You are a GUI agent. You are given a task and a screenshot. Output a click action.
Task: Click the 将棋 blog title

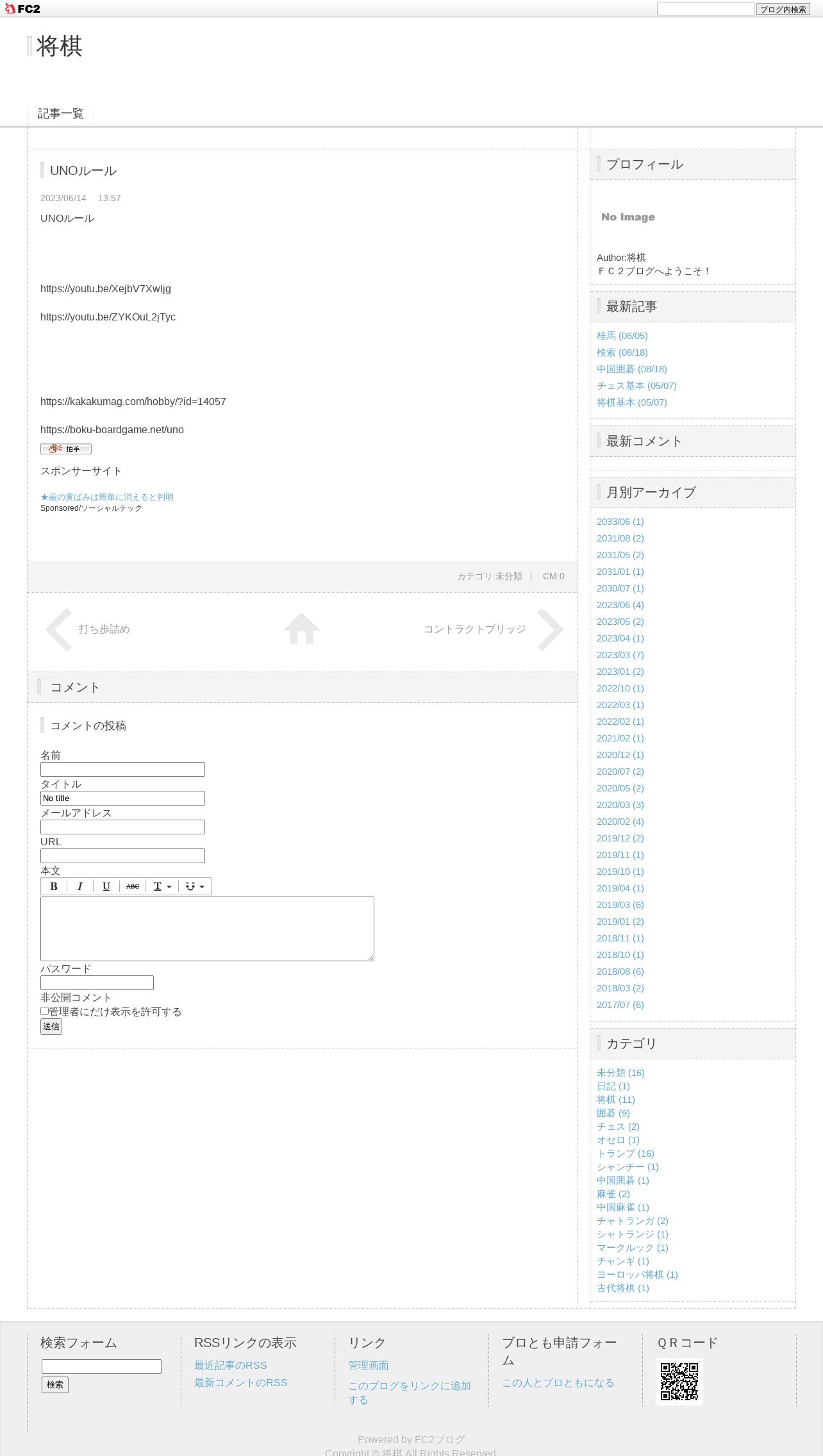(x=60, y=46)
